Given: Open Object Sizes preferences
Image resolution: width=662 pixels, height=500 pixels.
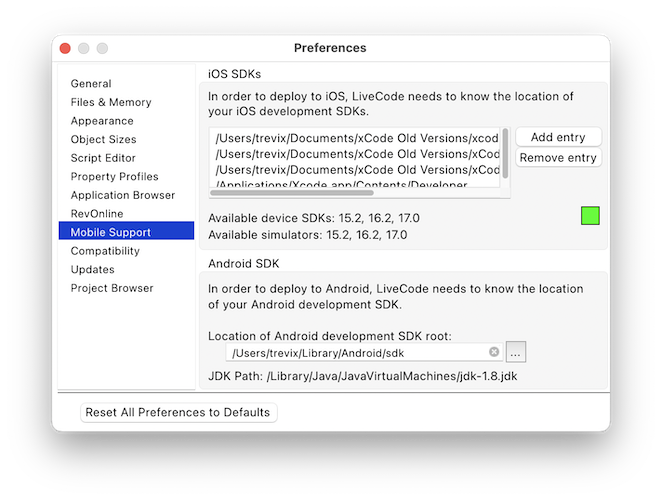Looking at the screenshot, I should [x=103, y=140].
